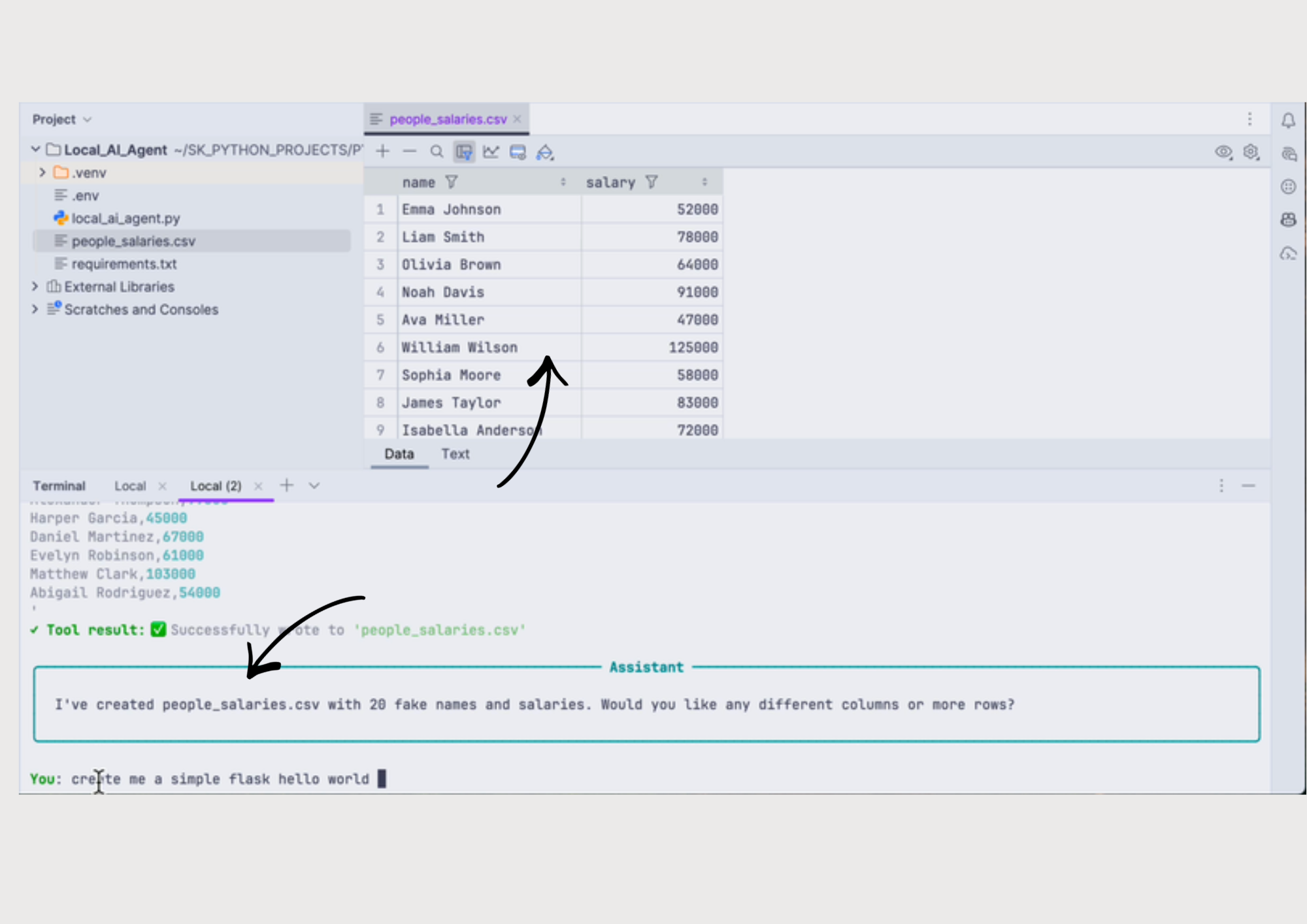Open CSV settings gear icon
The width and height of the screenshot is (1307, 924).
click(x=1251, y=152)
